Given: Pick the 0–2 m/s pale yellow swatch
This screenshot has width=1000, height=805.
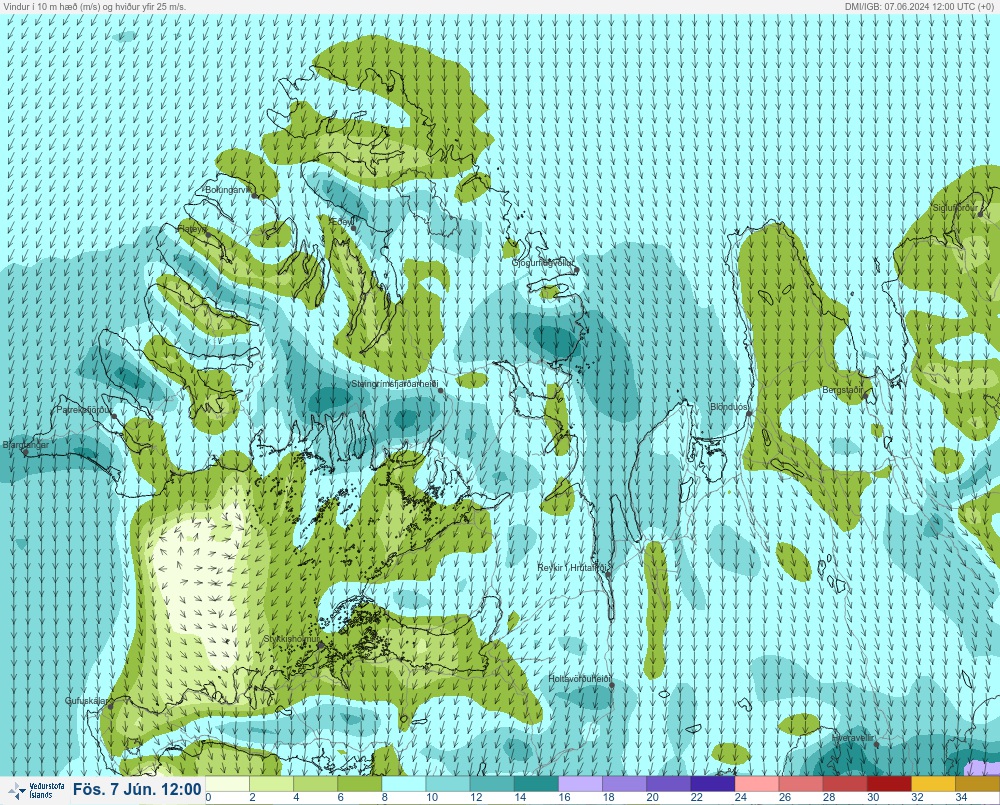Looking at the screenshot, I should (227, 784).
